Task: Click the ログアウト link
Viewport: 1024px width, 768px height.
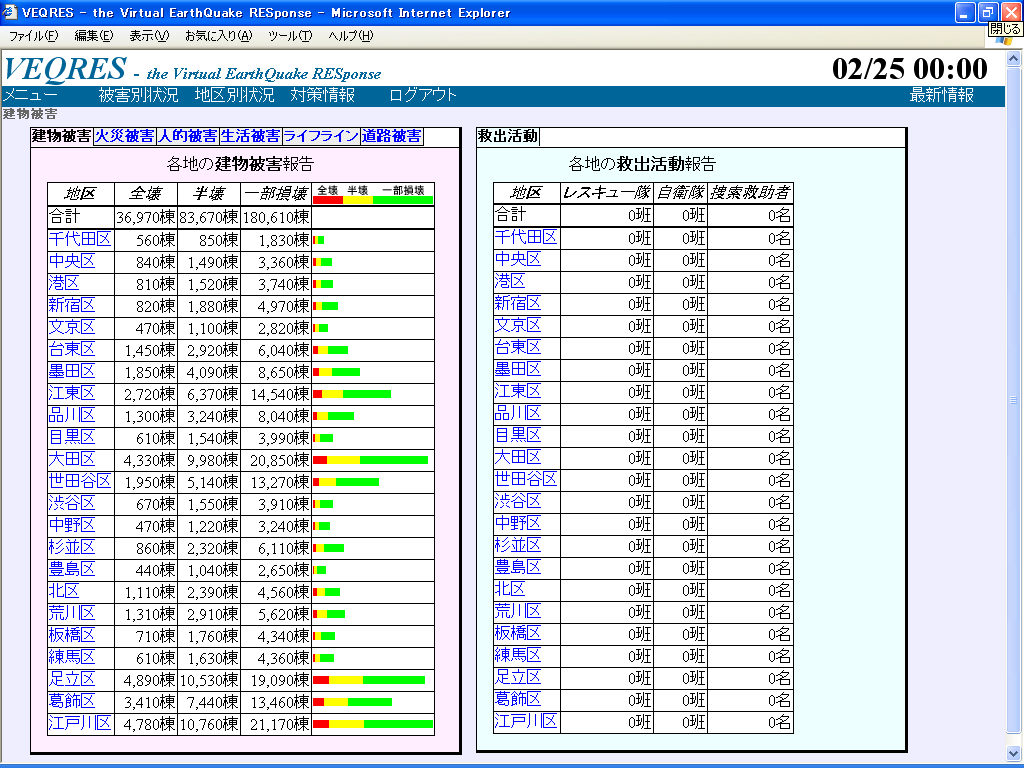Action: pos(423,96)
